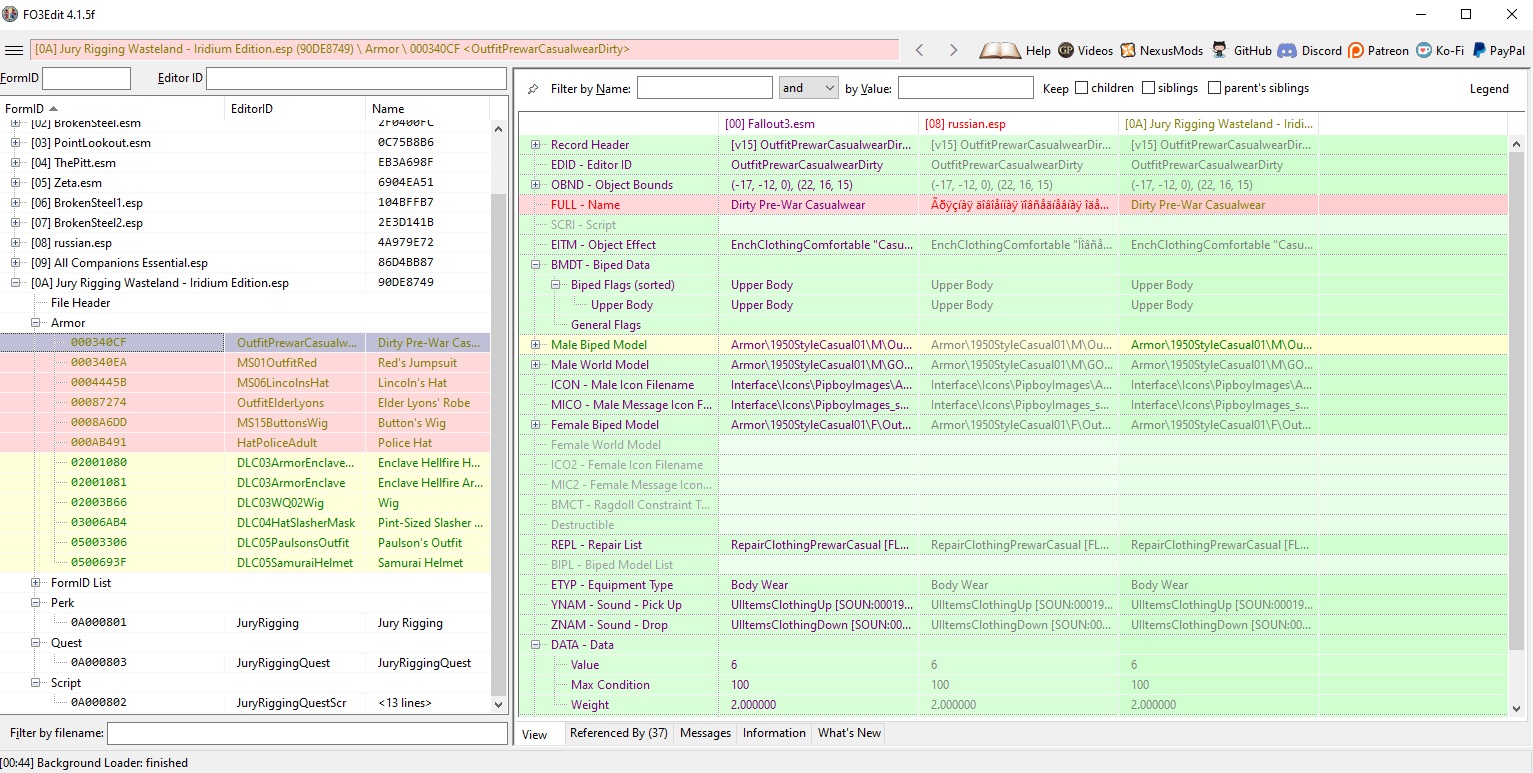Collapse the DATA - Data row
1533x773 pixels.
(536, 645)
